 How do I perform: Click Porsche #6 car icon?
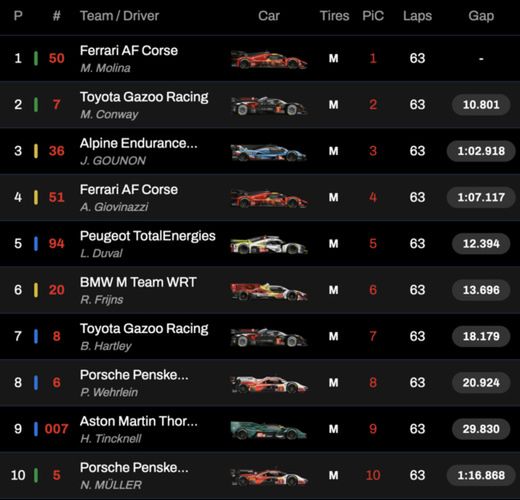(269, 384)
